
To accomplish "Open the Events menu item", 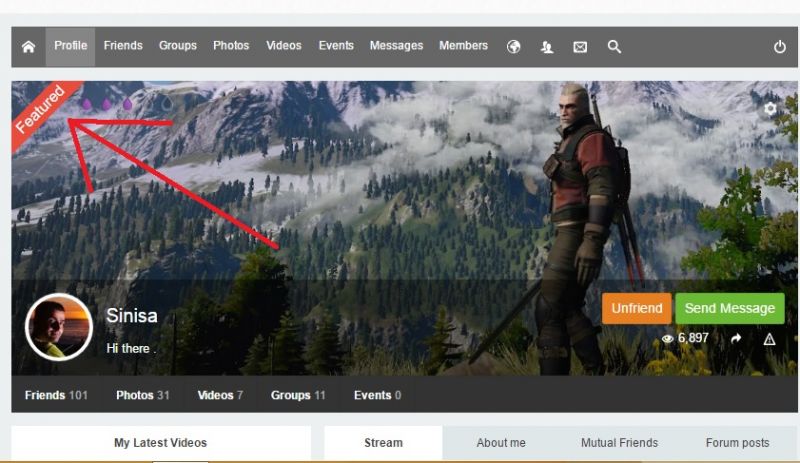I will pyautogui.click(x=336, y=46).
